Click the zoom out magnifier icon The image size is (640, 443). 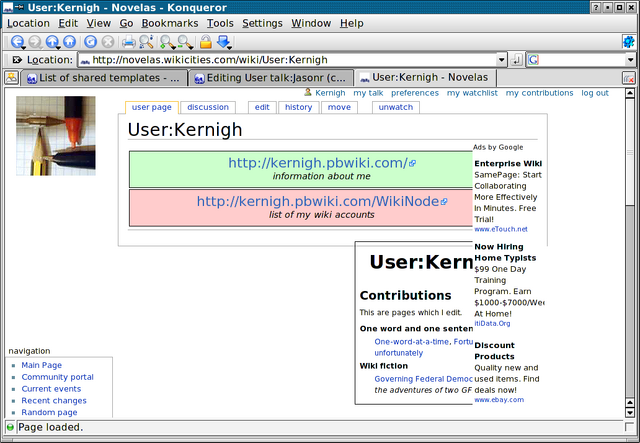click(184, 41)
